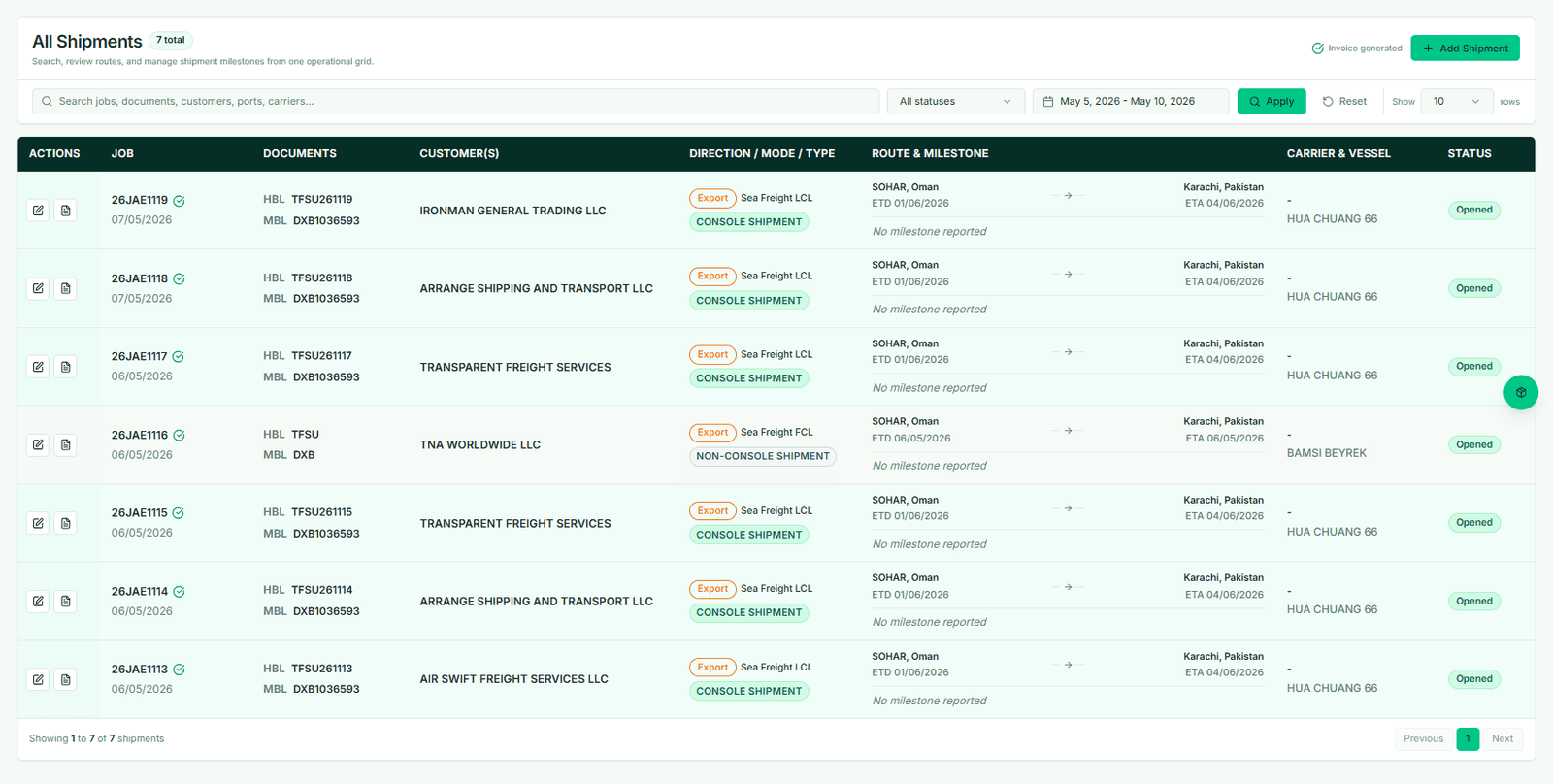Select customer IRONMAN GENERAL TRADING LLC
The width and height of the screenshot is (1553, 784).
(x=512, y=211)
